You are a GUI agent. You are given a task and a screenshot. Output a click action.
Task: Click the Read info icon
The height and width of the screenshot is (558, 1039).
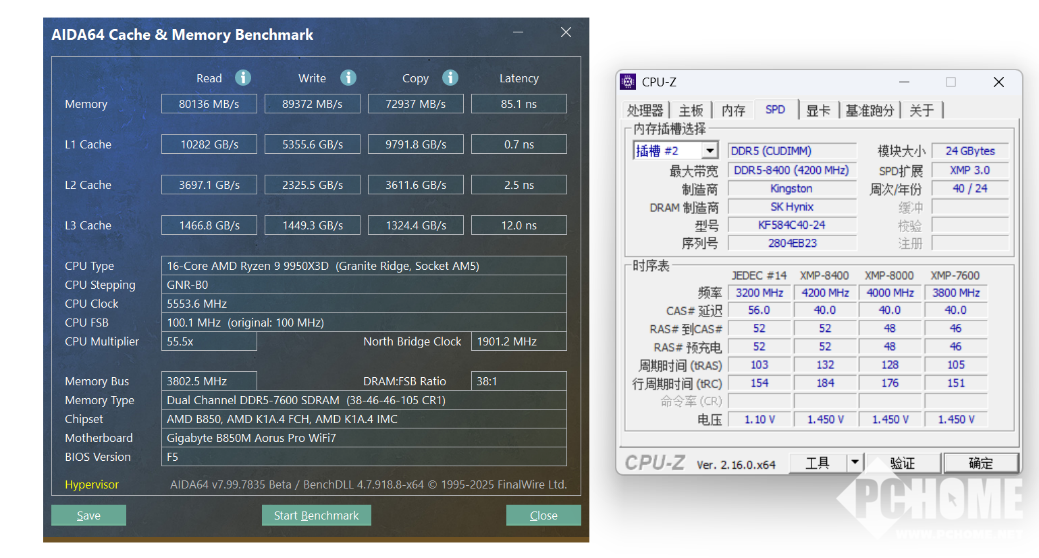tap(243, 78)
